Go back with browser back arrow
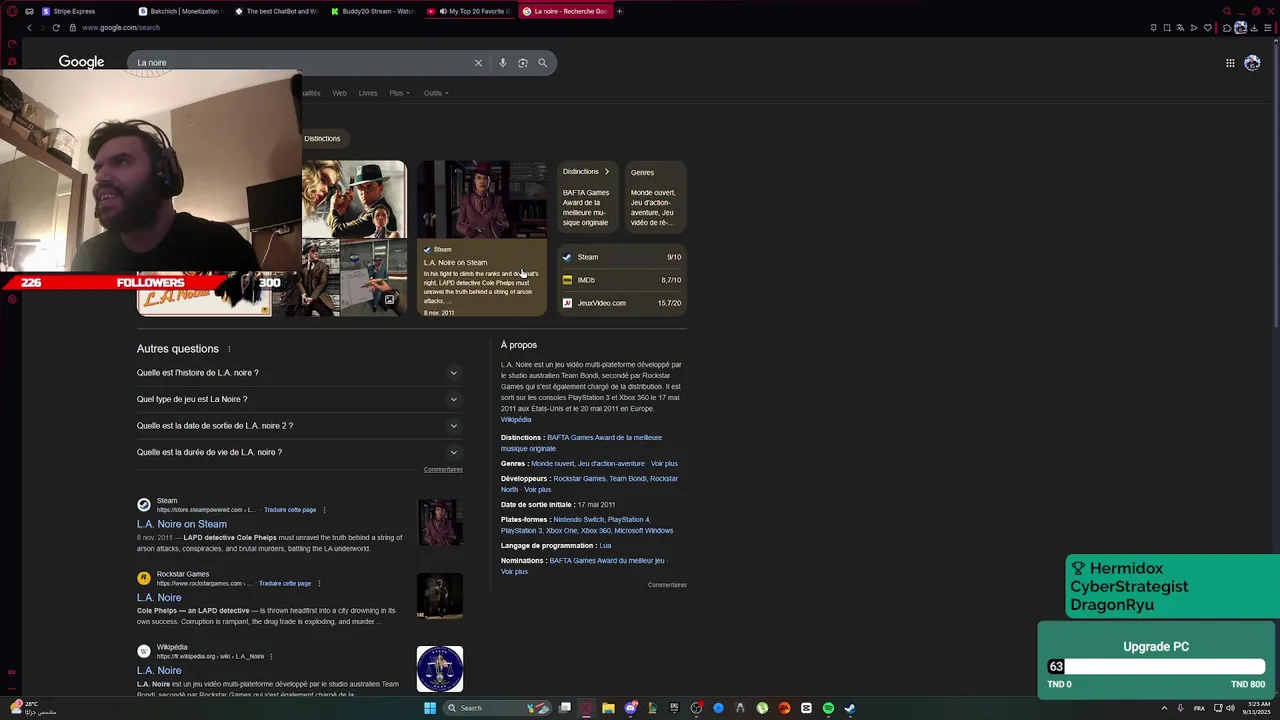This screenshot has width=1280, height=720. 29,28
